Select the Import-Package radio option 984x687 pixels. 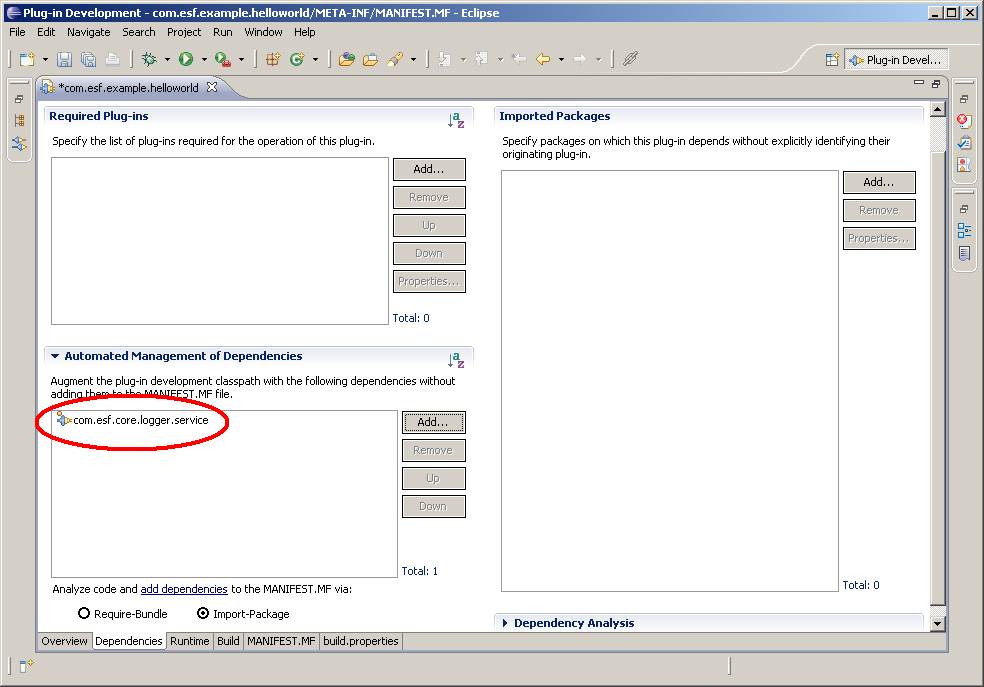coord(243,614)
